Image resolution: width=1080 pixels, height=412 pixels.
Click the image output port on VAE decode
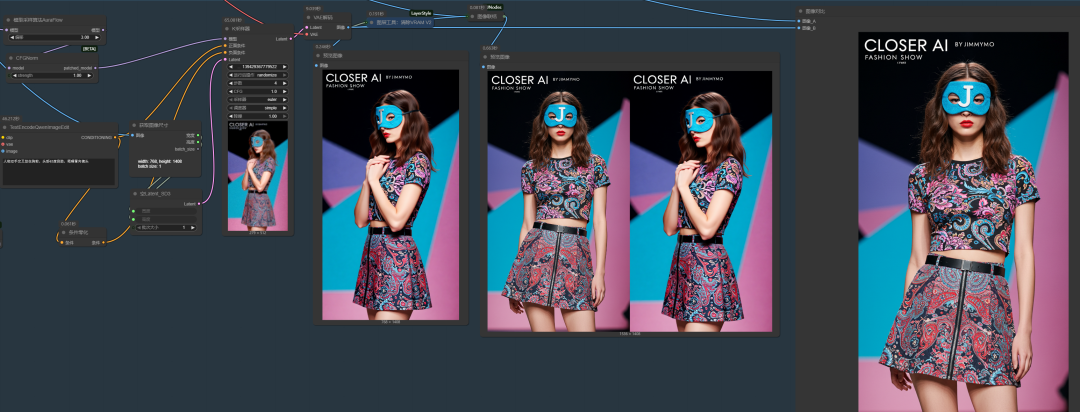349,28
